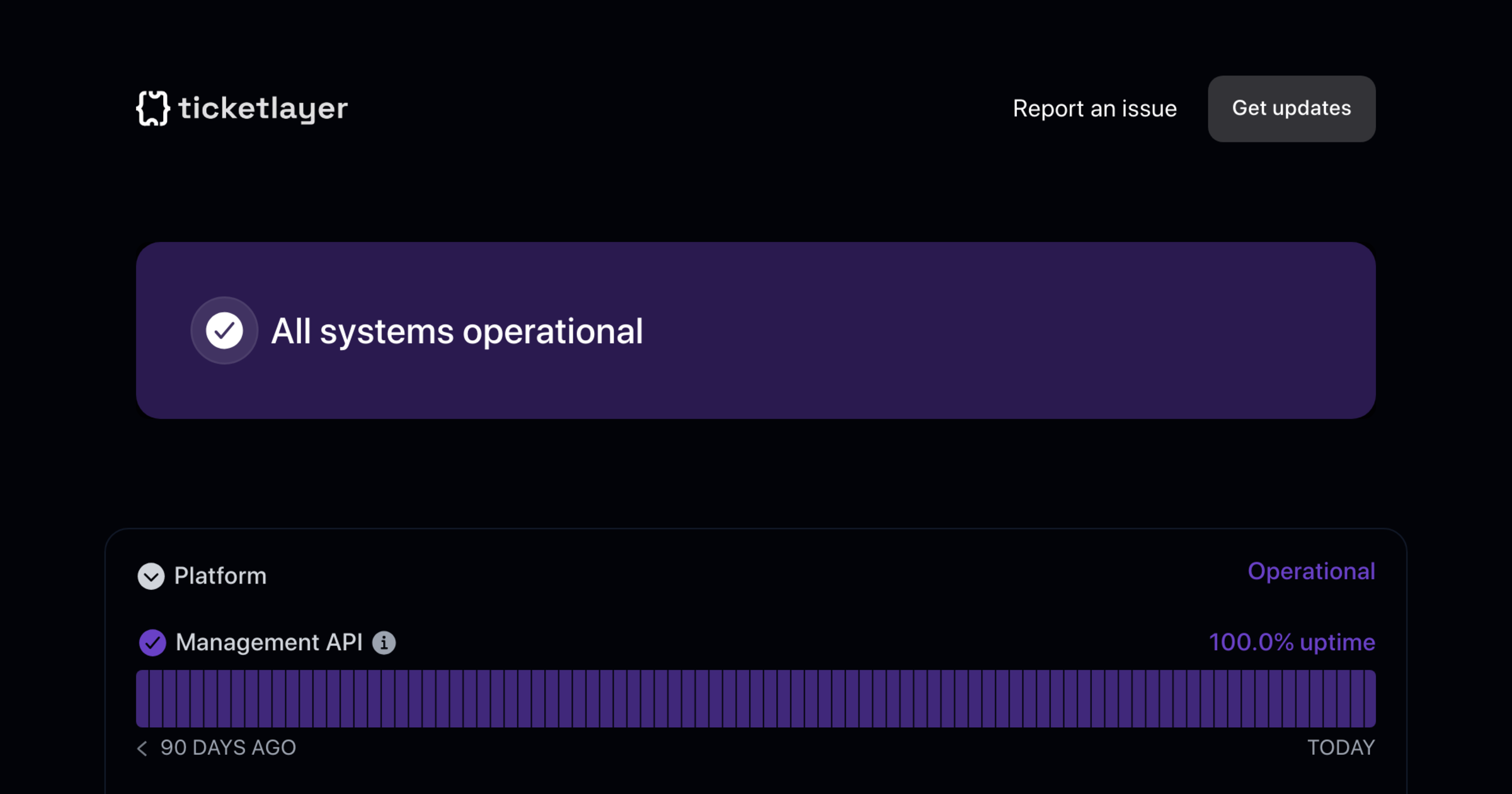Screen dimensions: 1512x794
Task: Click the 100.0% uptime label
Action: pyautogui.click(x=1291, y=643)
